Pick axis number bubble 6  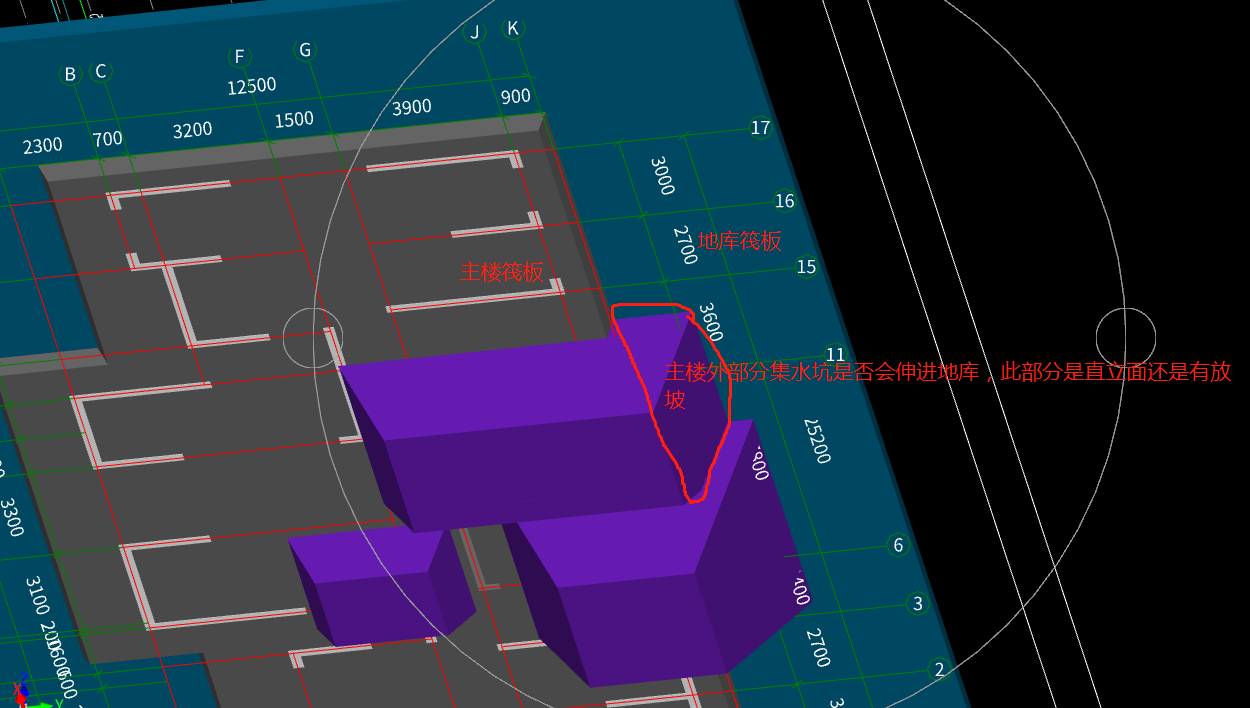click(x=898, y=545)
